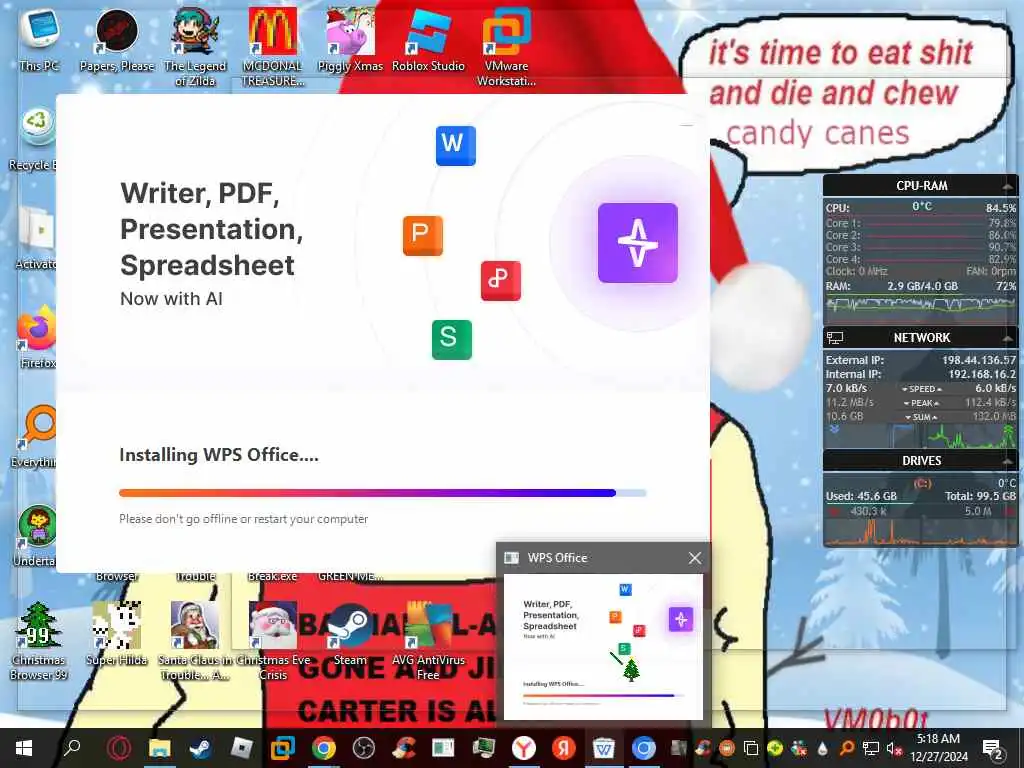Image resolution: width=1024 pixels, height=768 pixels.
Task: Click the orange Presentation P icon in installer
Action: coord(423,235)
